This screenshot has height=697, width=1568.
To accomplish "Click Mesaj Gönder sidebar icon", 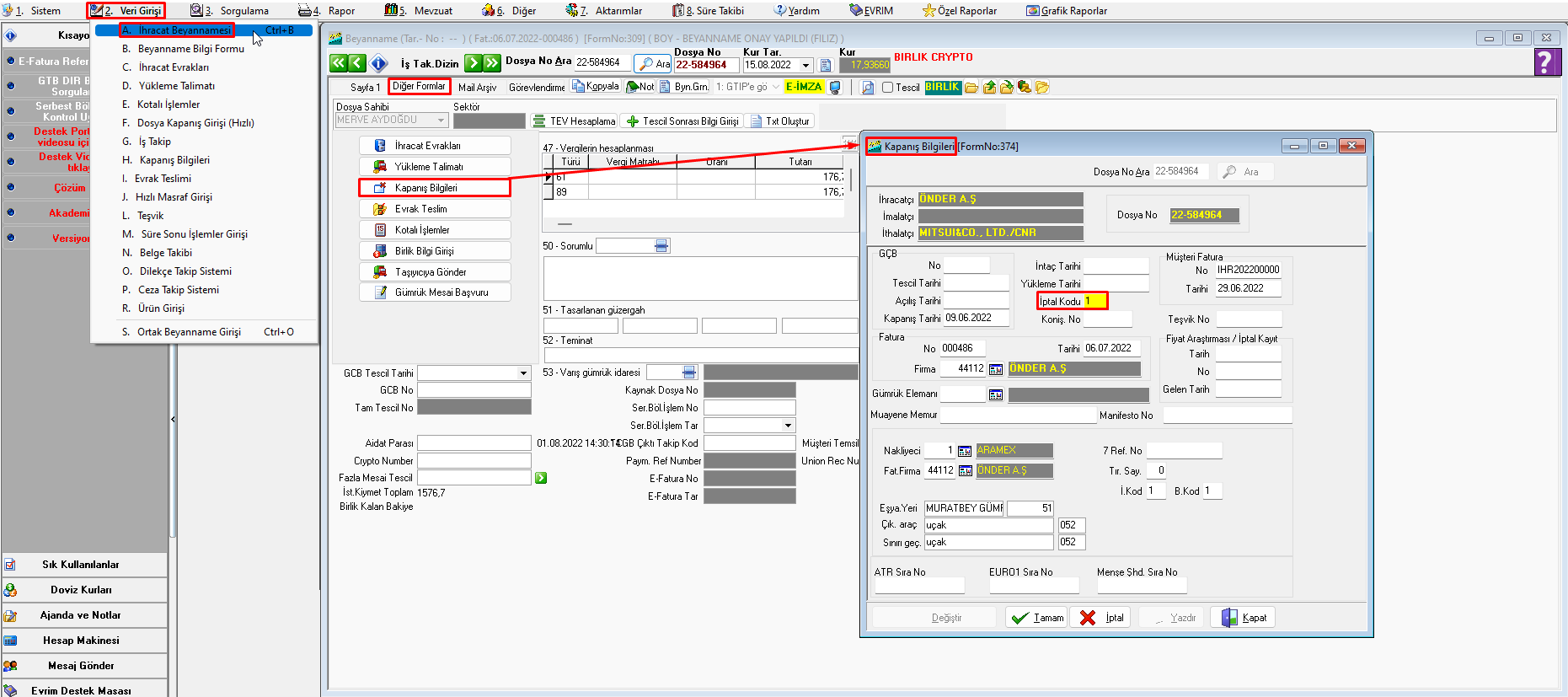I will [10, 666].
